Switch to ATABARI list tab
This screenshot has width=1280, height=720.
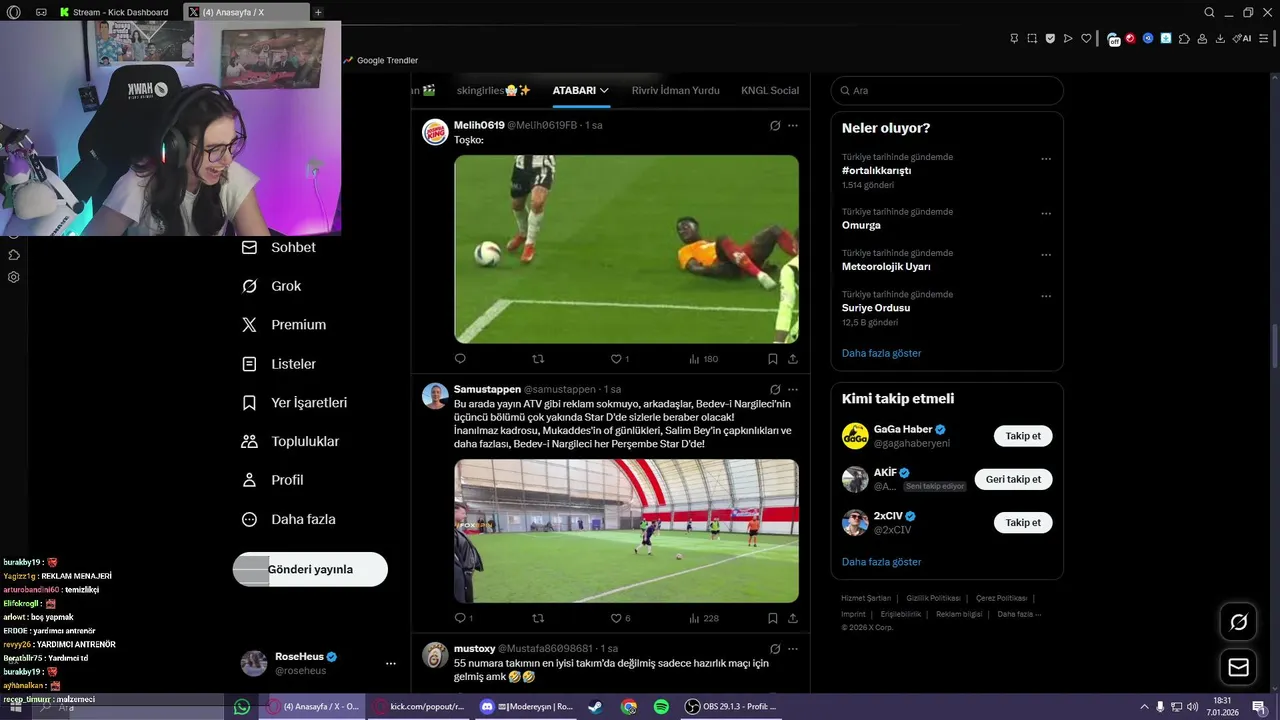[574, 90]
